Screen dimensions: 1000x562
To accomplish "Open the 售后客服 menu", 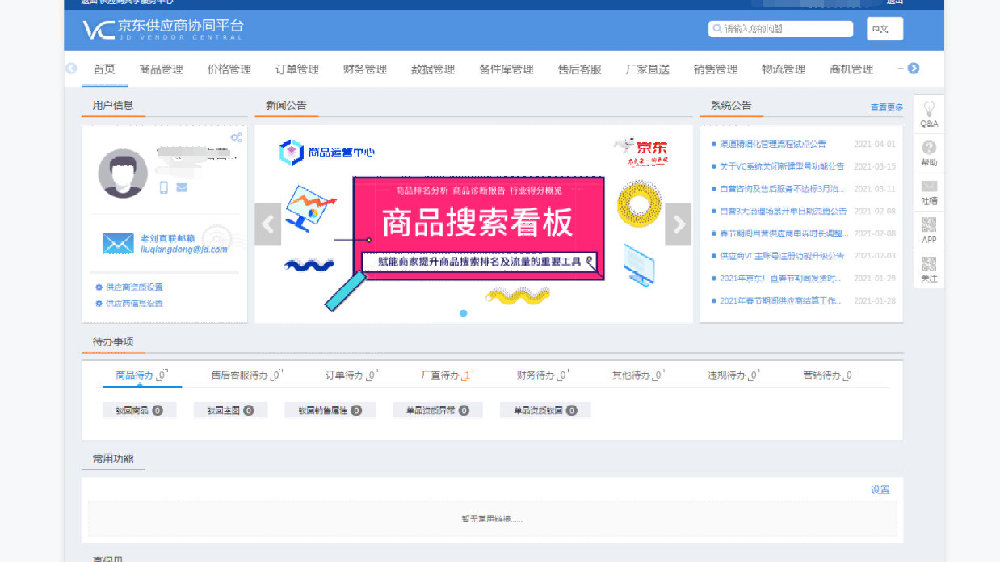I will 580,69.
